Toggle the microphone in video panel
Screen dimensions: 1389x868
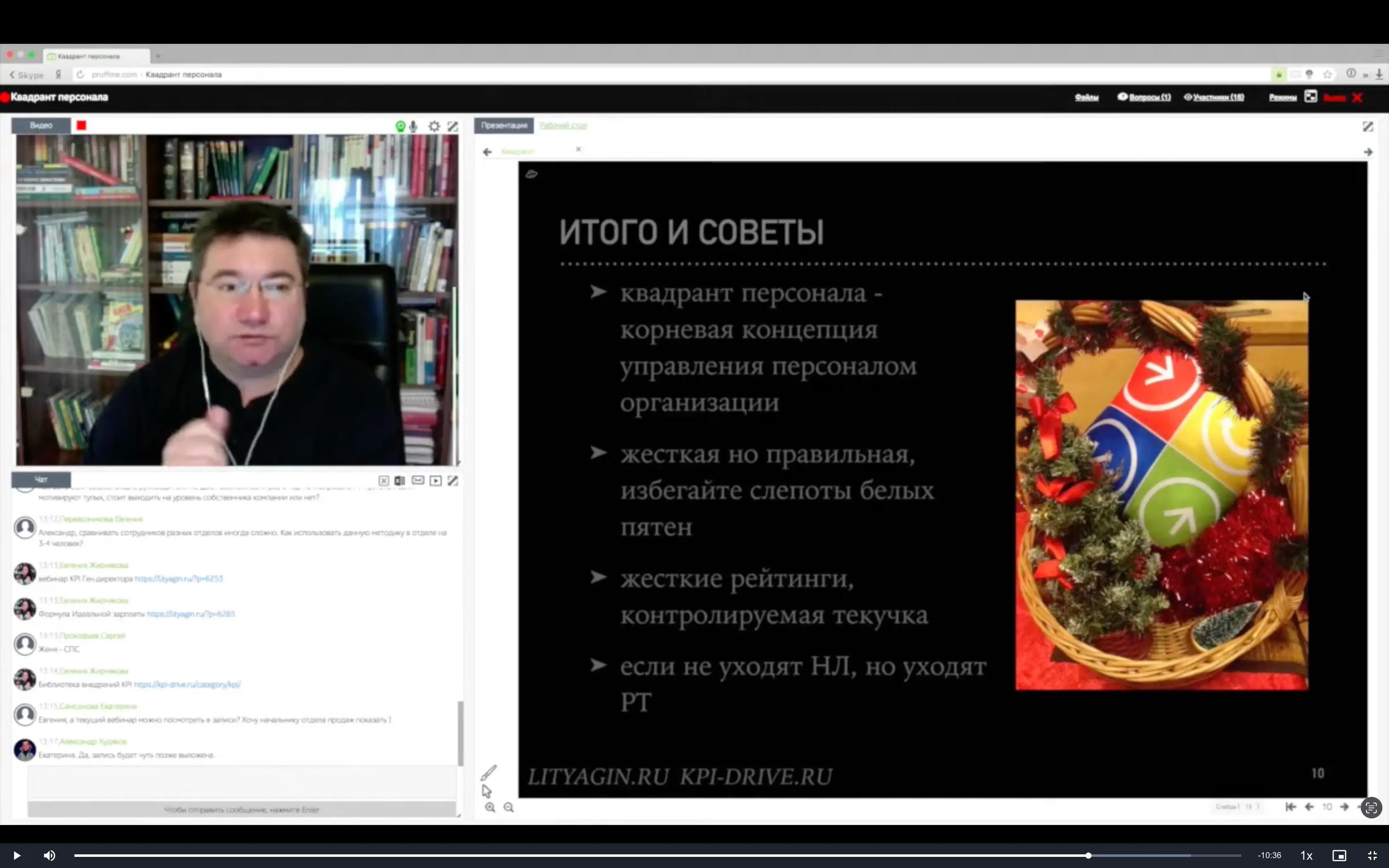[x=413, y=126]
